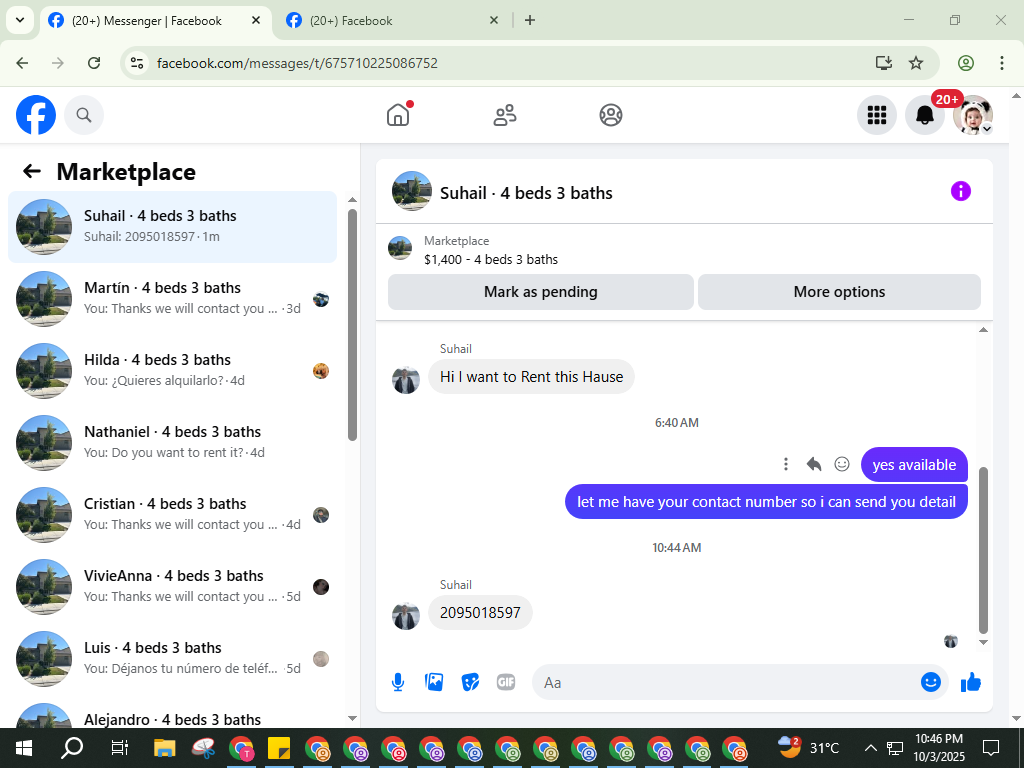This screenshot has height=768, width=1024.
Task: Click the More options button
Action: pos(839,292)
